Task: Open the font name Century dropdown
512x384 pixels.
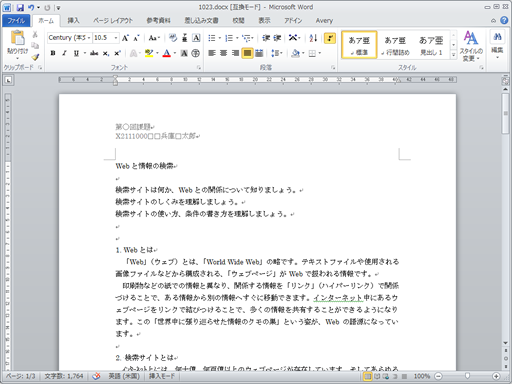Action: (x=89, y=38)
